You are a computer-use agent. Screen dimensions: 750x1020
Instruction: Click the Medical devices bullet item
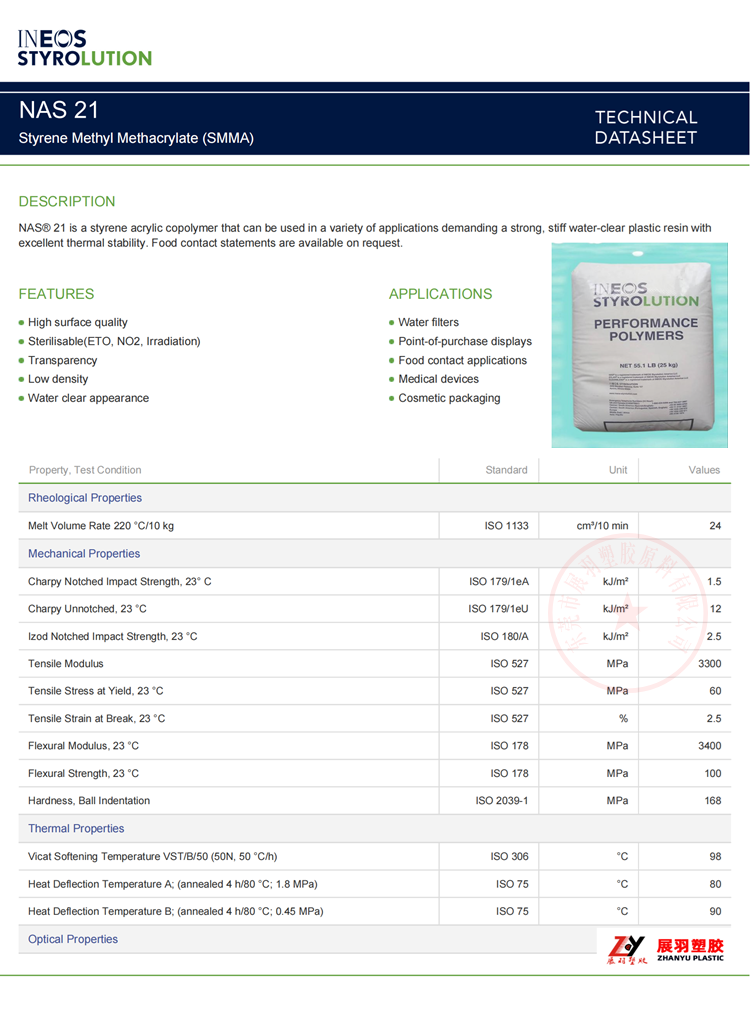[x=438, y=379]
